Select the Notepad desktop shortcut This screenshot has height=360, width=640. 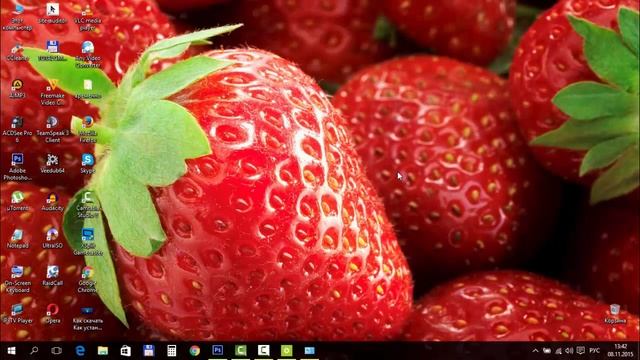[17, 239]
